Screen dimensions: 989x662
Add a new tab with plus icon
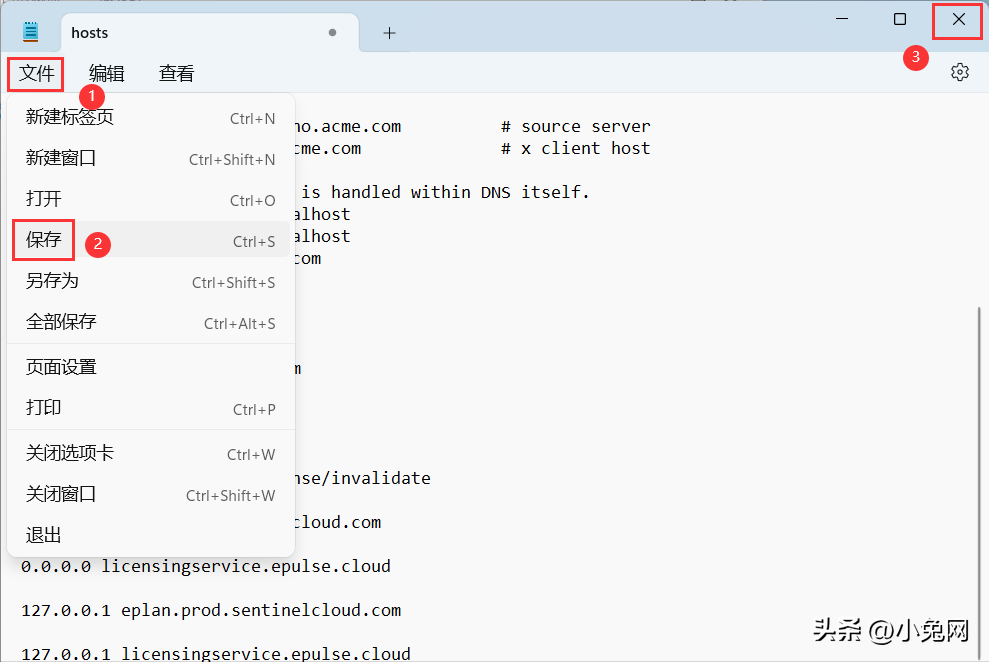389,33
